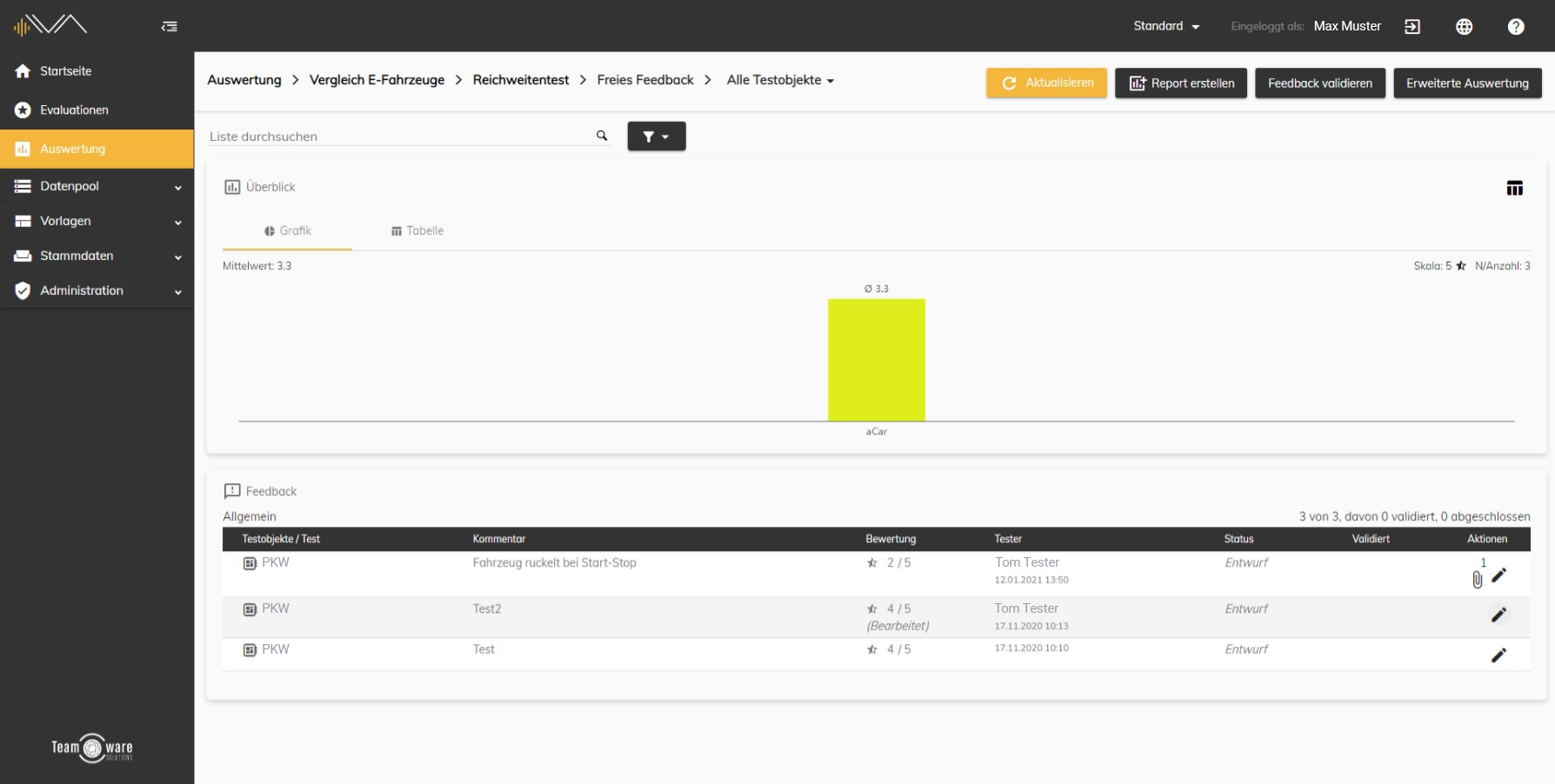1555x784 pixels.
Task: Edit the Test2 feedback entry
Action: pyautogui.click(x=1499, y=615)
